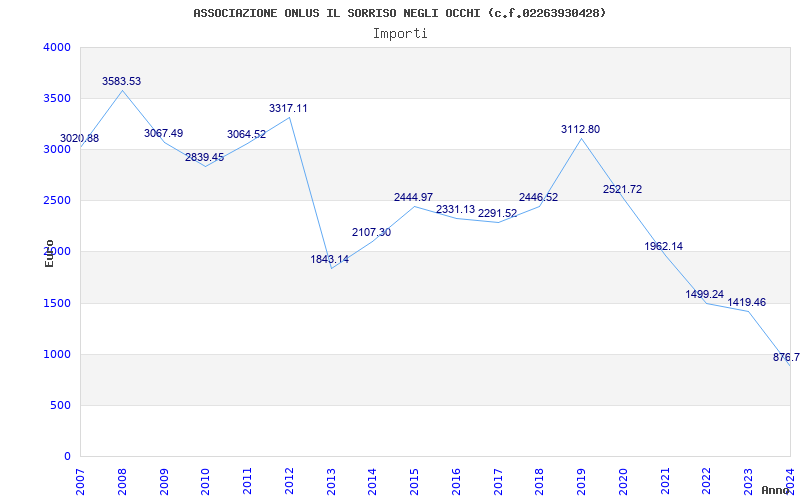
Task: Click the 1419.46 data label
Action: 746,303
